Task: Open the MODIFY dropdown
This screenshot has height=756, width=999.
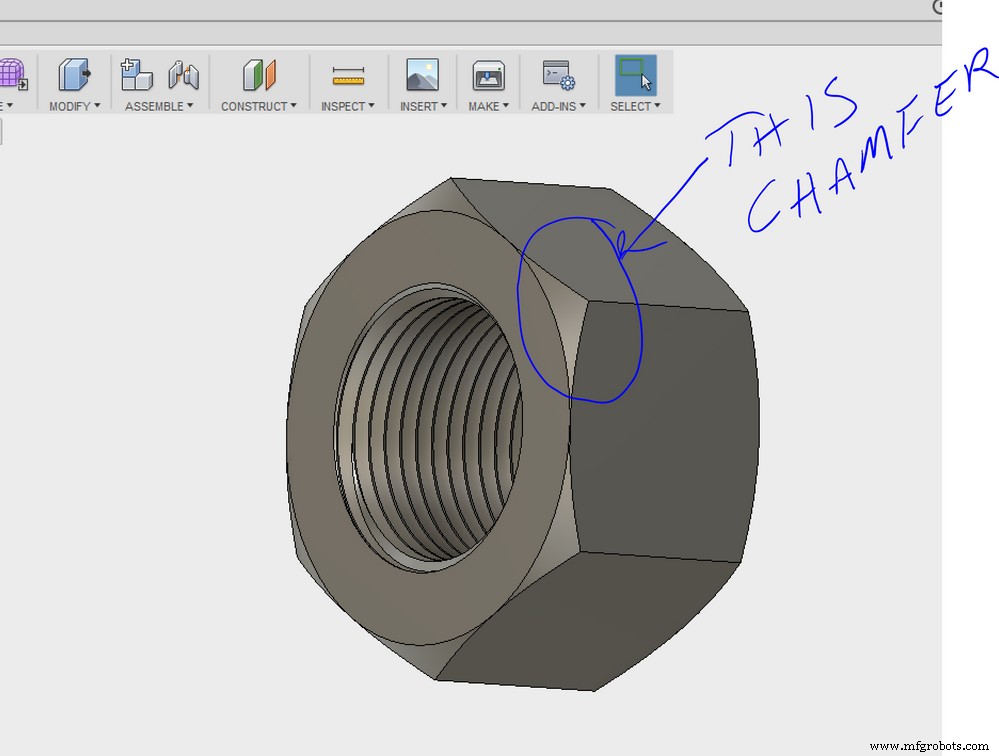Action: tap(75, 106)
